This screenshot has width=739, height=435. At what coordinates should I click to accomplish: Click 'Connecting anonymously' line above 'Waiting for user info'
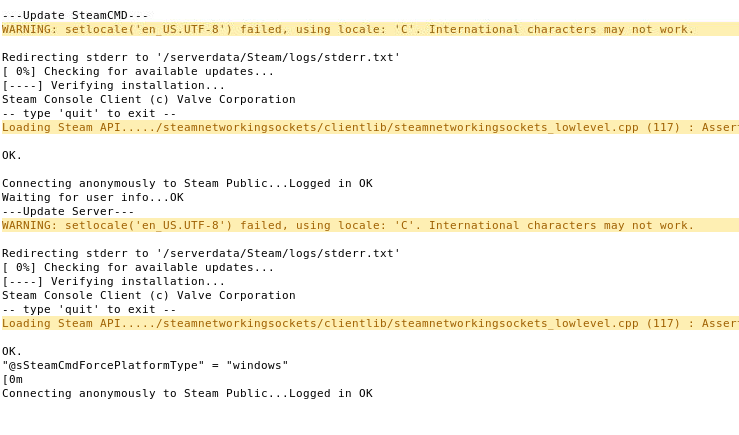[x=187, y=183]
